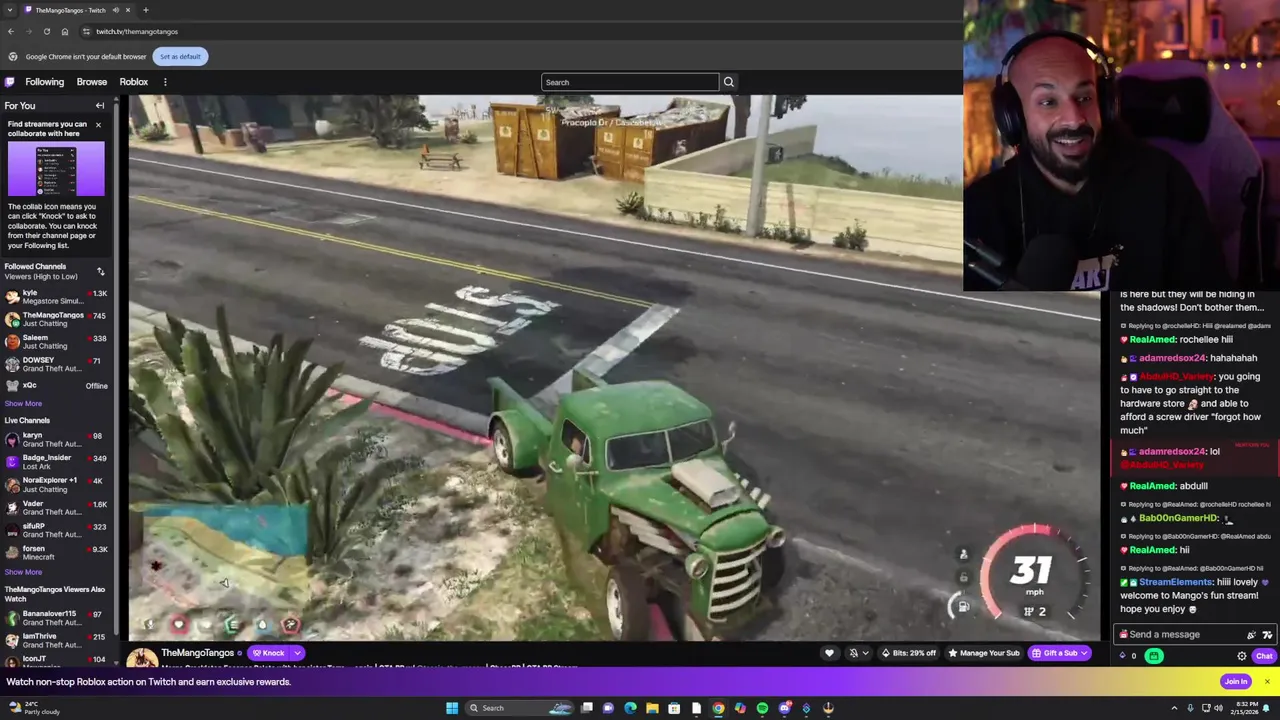The image size is (1280, 720).
Task: Click the search magnifier button
Action: click(728, 82)
